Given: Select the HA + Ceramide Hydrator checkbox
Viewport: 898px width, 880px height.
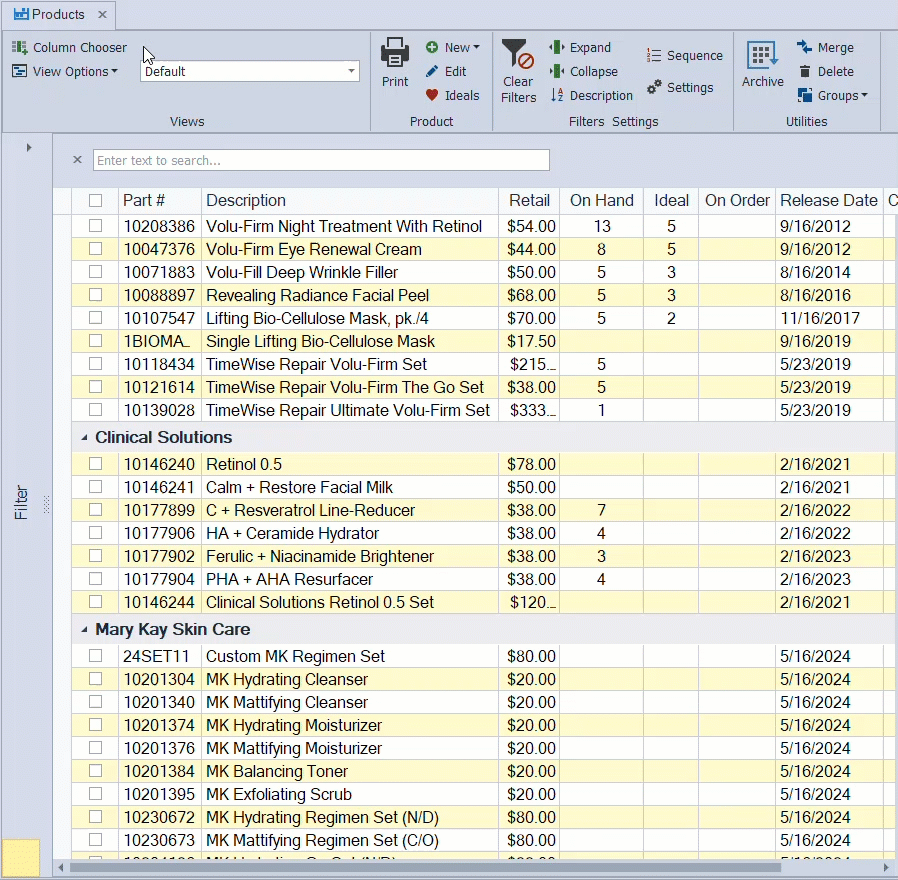Looking at the screenshot, I should pyautogui.click(x=96, y=533).
